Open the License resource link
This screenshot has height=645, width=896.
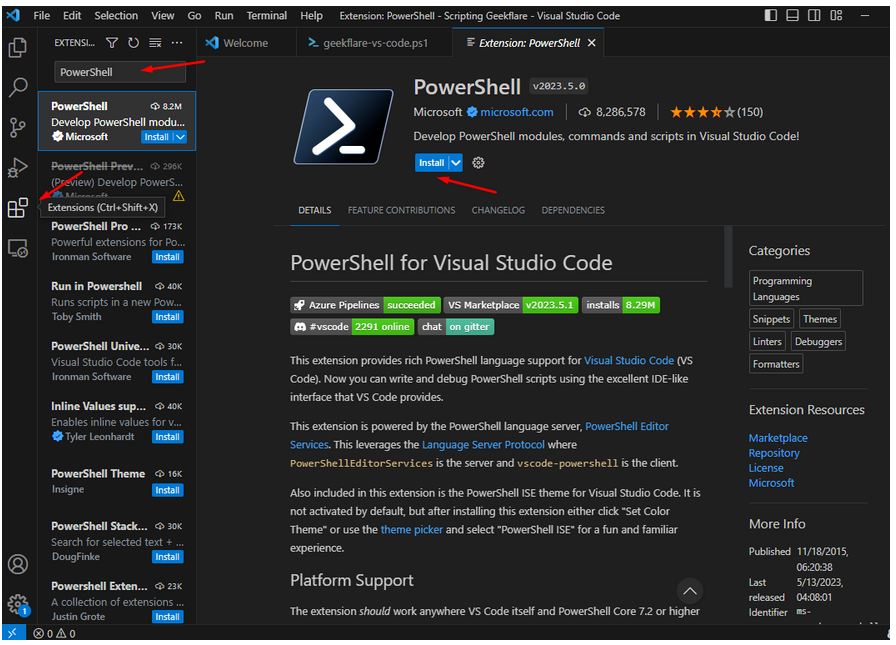(x=766, y=468)
